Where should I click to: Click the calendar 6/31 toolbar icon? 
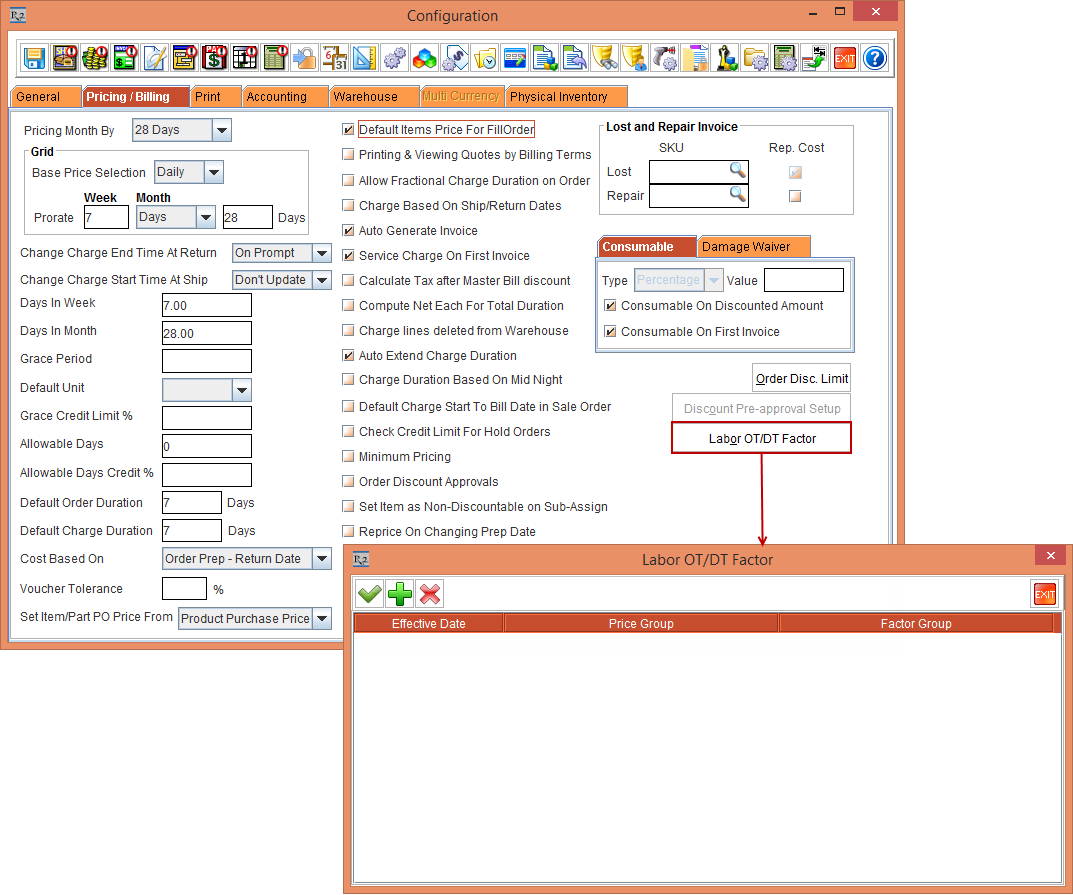334,57
